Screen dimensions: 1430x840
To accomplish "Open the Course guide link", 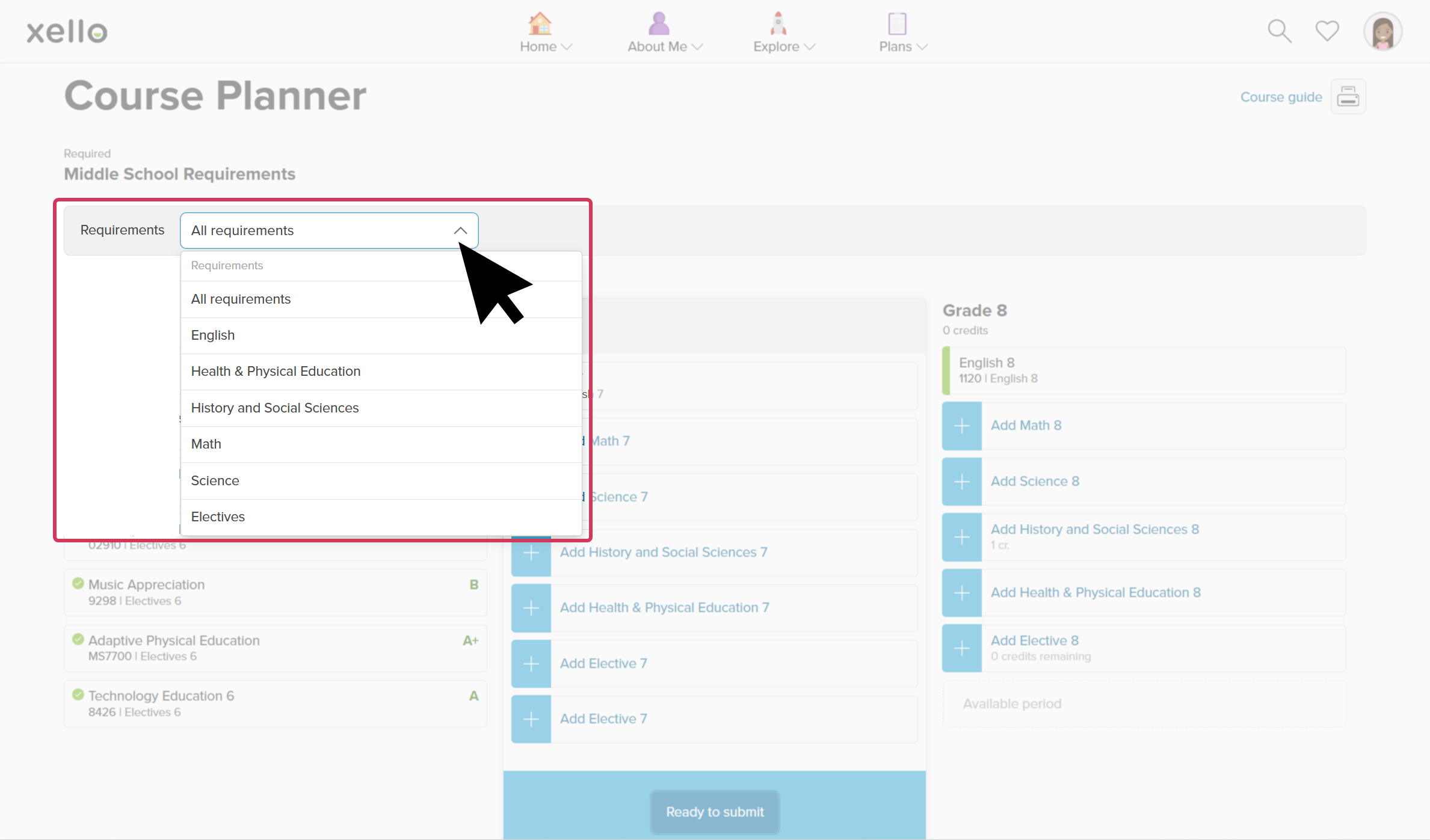I will point(1281,97).
